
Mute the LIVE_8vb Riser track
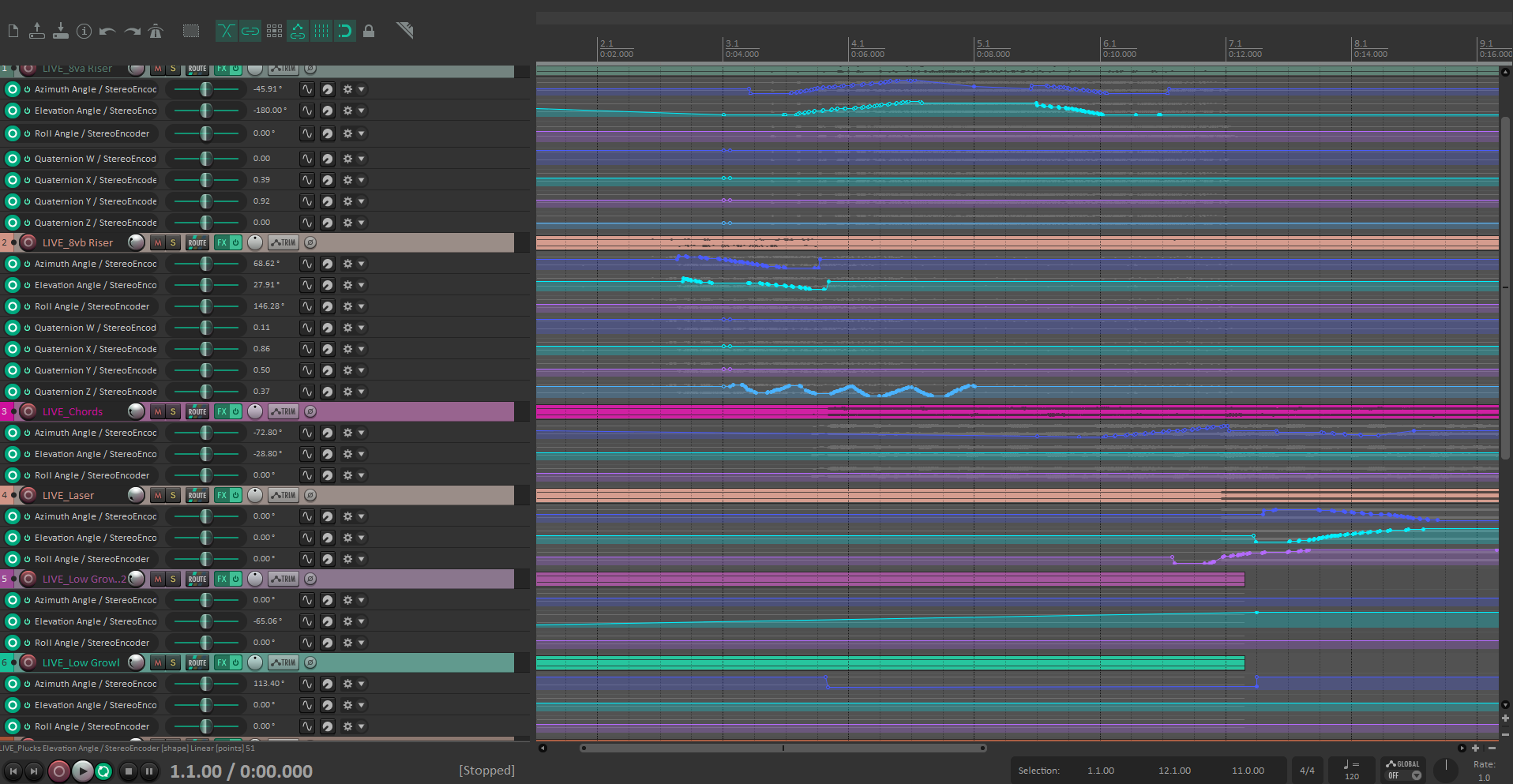click(158, 243)
